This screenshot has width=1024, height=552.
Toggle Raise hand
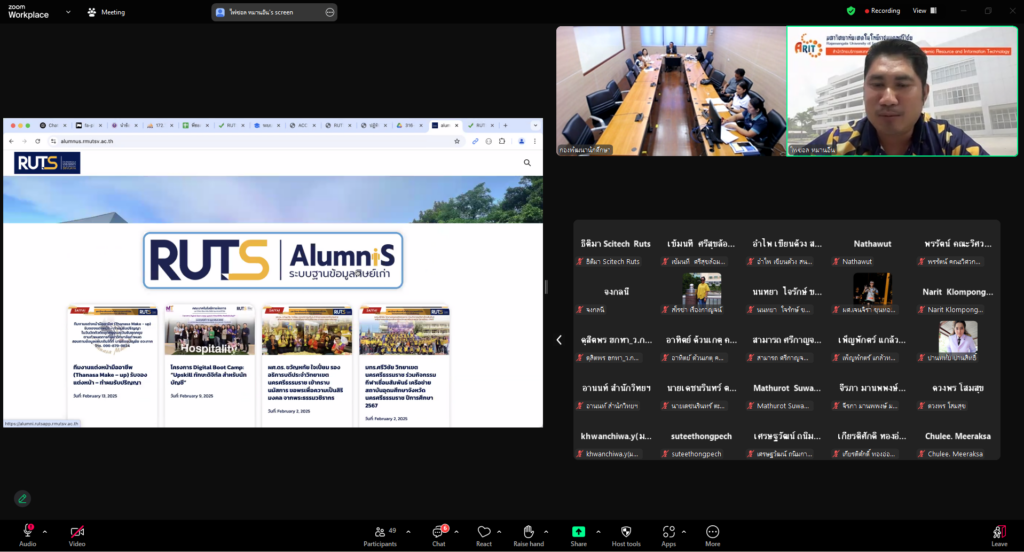point(528,532)
